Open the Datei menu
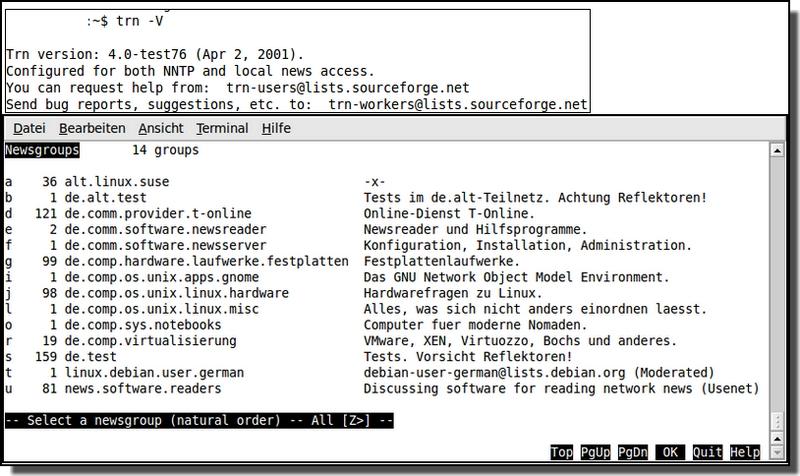Viewport: 800px width, 476px height. coord(29,128)
